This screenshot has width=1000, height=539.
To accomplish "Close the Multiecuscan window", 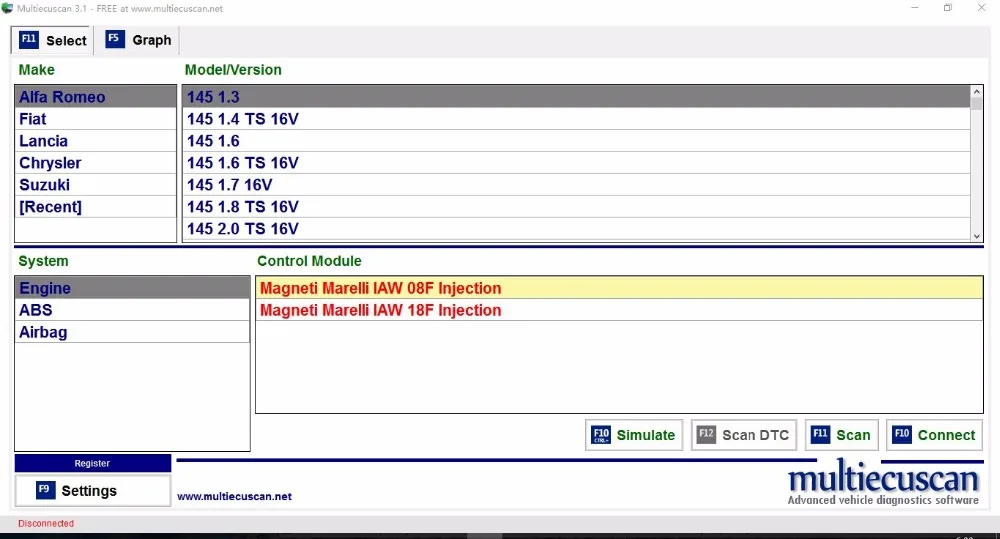I will tap(982, 8).
